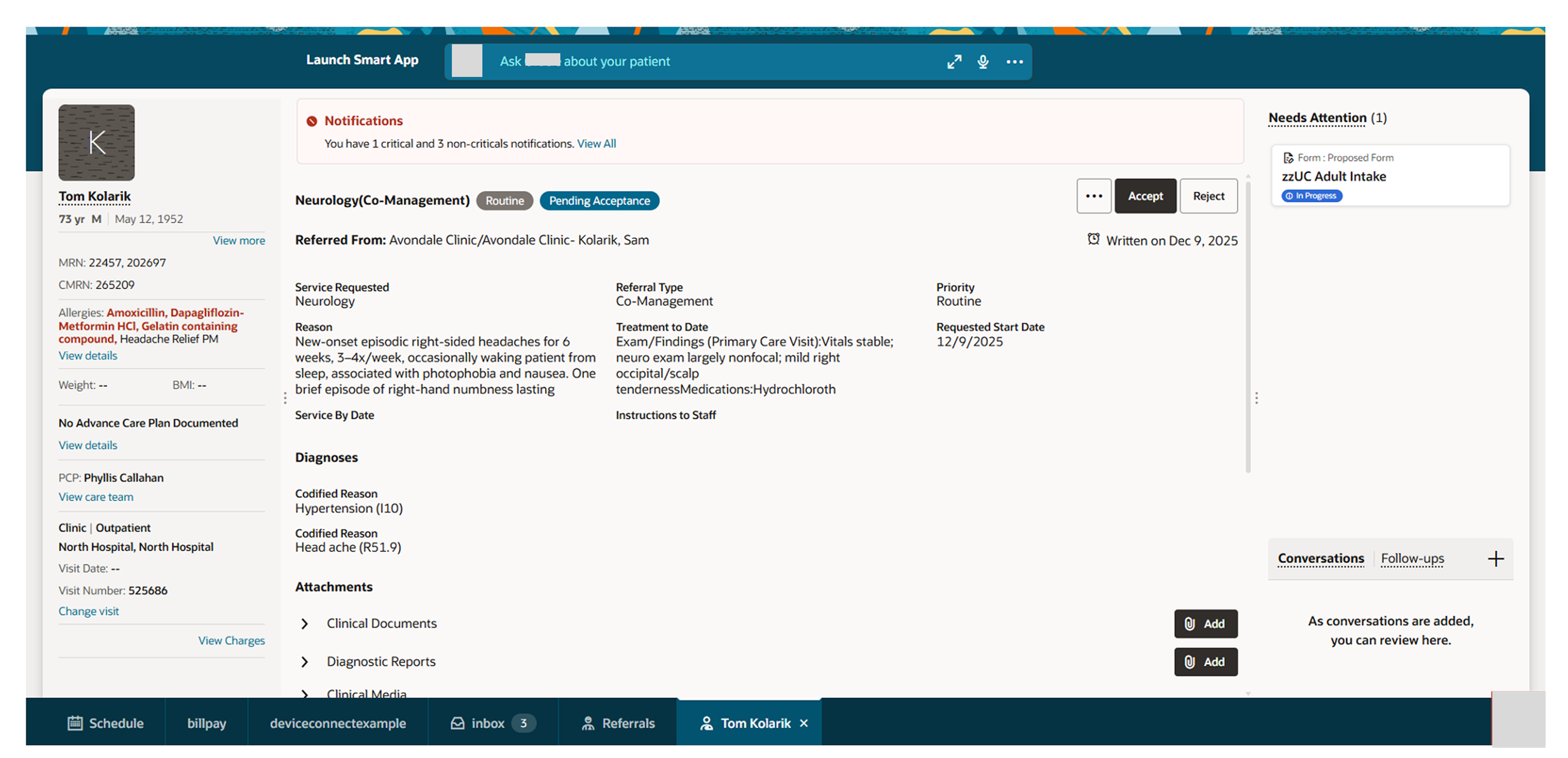Switch to the billpay tab
Screen dimensions: 1568x758
coord(206,723)
